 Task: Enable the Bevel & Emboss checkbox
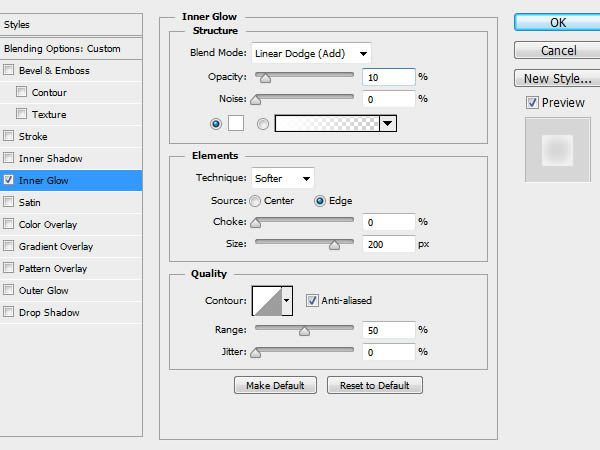[8, 70]
